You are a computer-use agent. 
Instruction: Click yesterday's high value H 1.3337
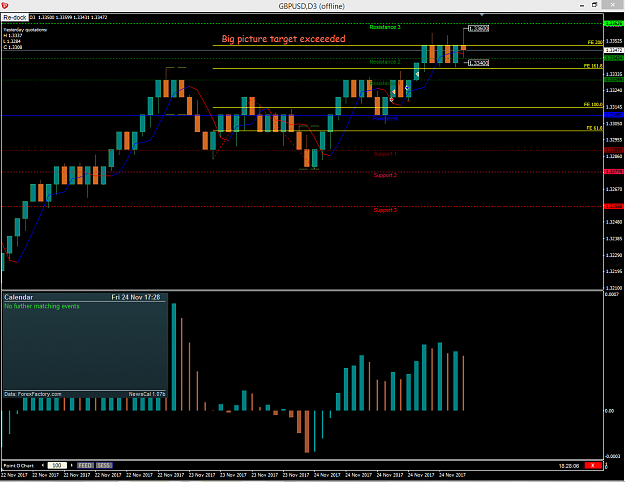13,35
